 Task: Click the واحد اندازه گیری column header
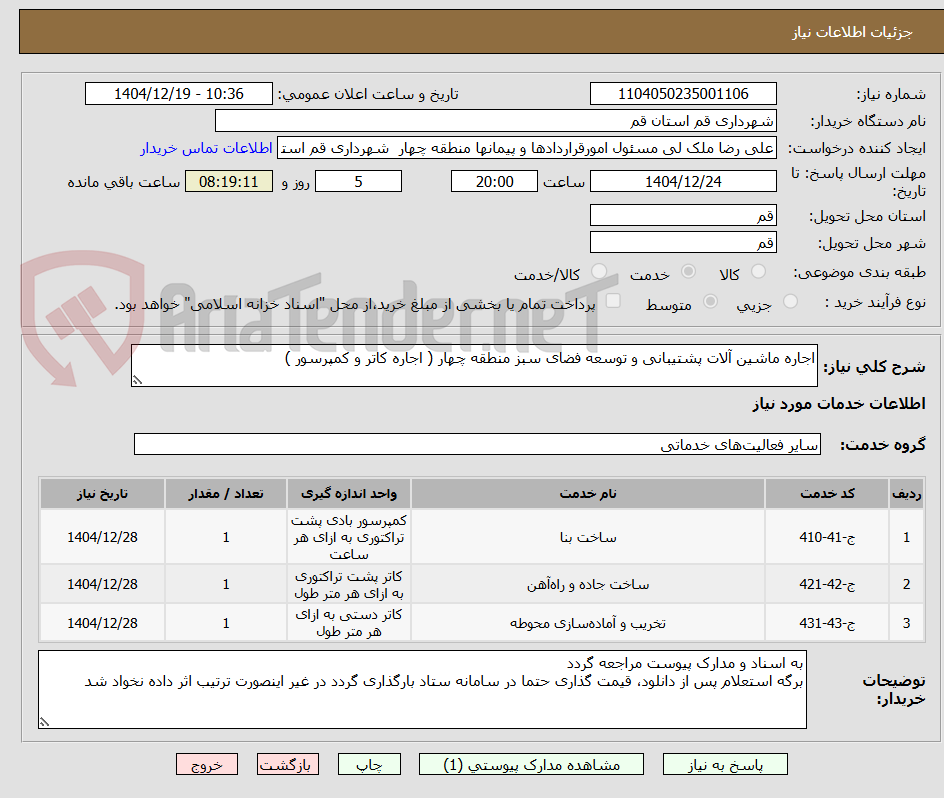tap(349, 494)
